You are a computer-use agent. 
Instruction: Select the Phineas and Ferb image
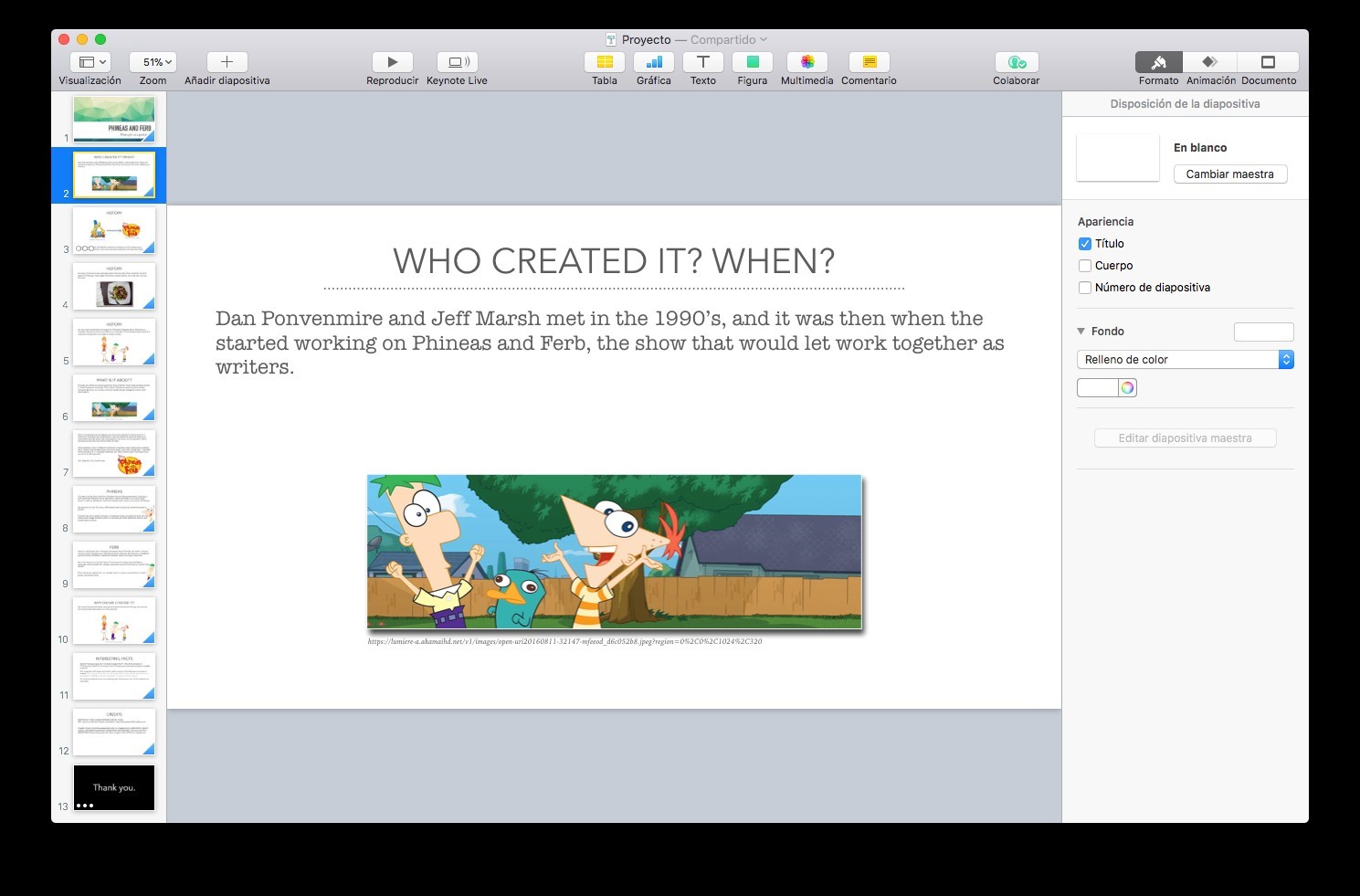(x=614, y=552)
